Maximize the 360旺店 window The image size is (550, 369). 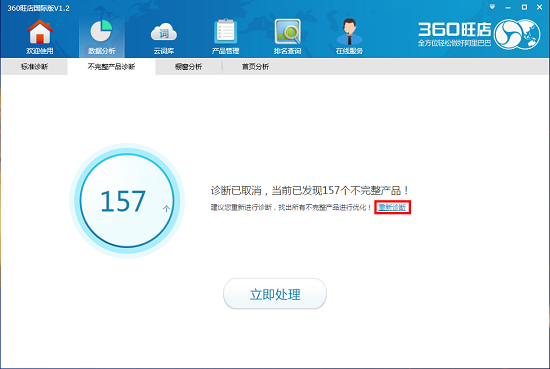tap(524, 7)
